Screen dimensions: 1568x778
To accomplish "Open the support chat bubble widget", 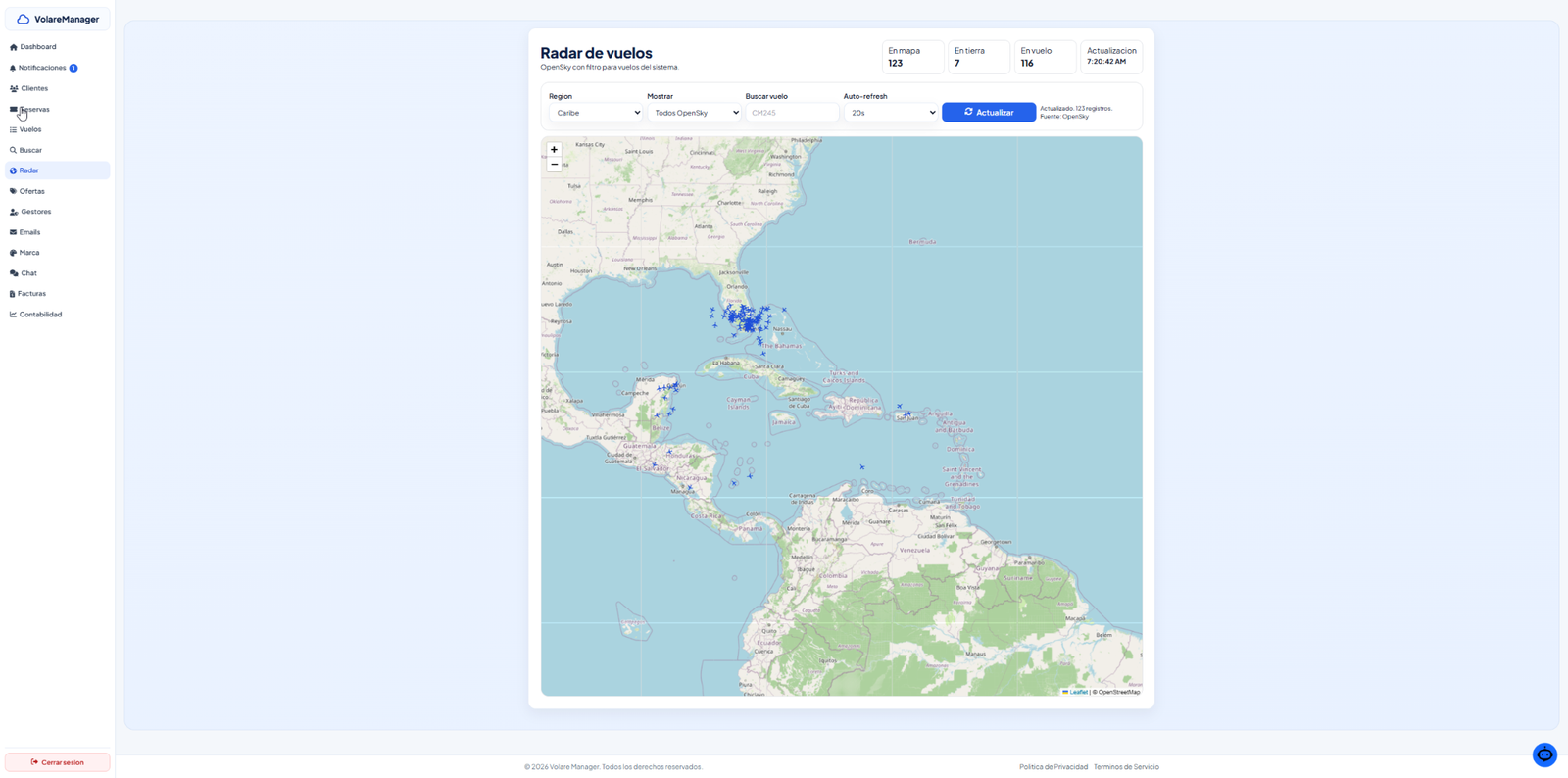I will [1544, 754].
